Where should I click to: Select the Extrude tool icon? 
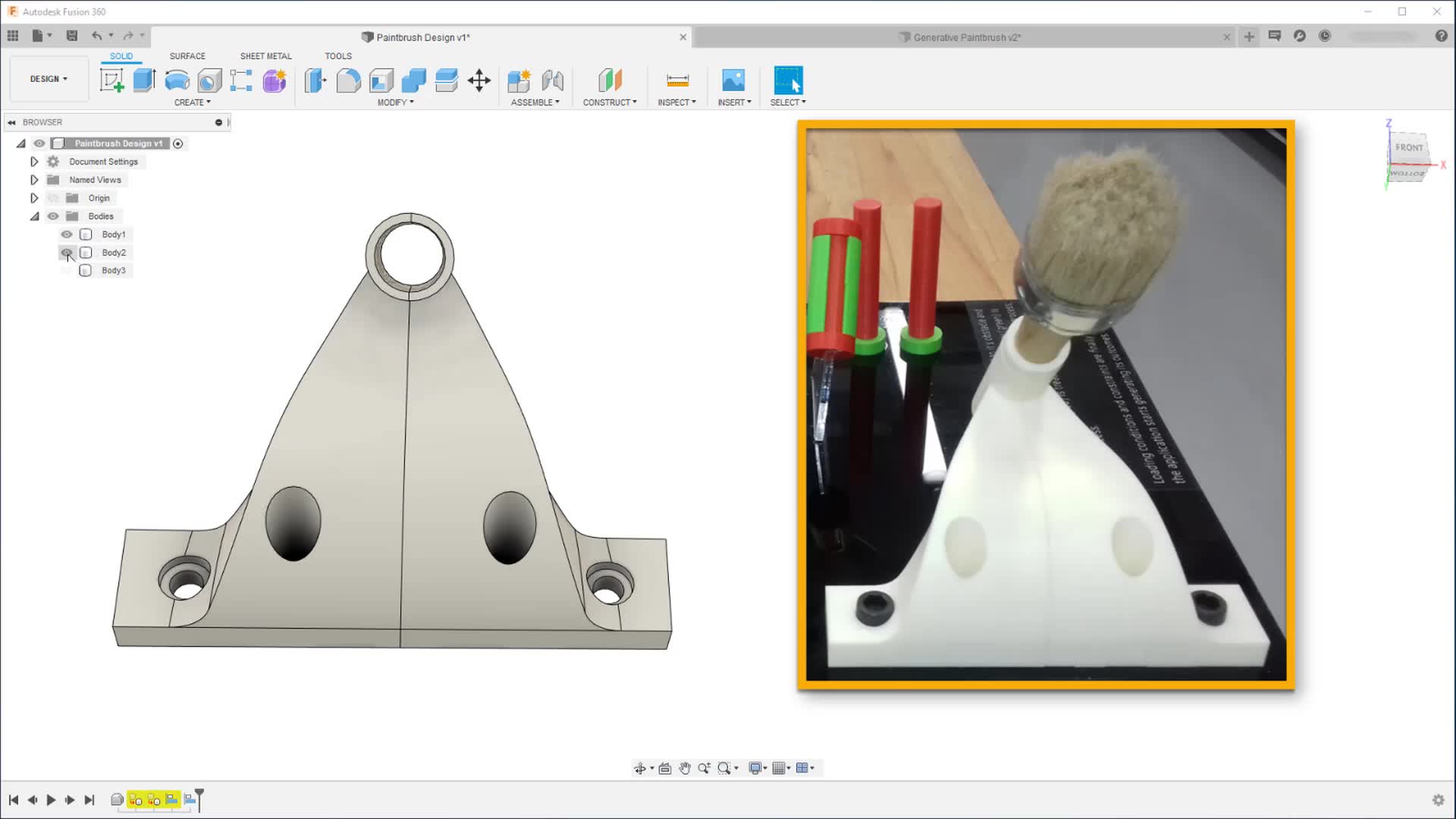(x=144, y=80)
